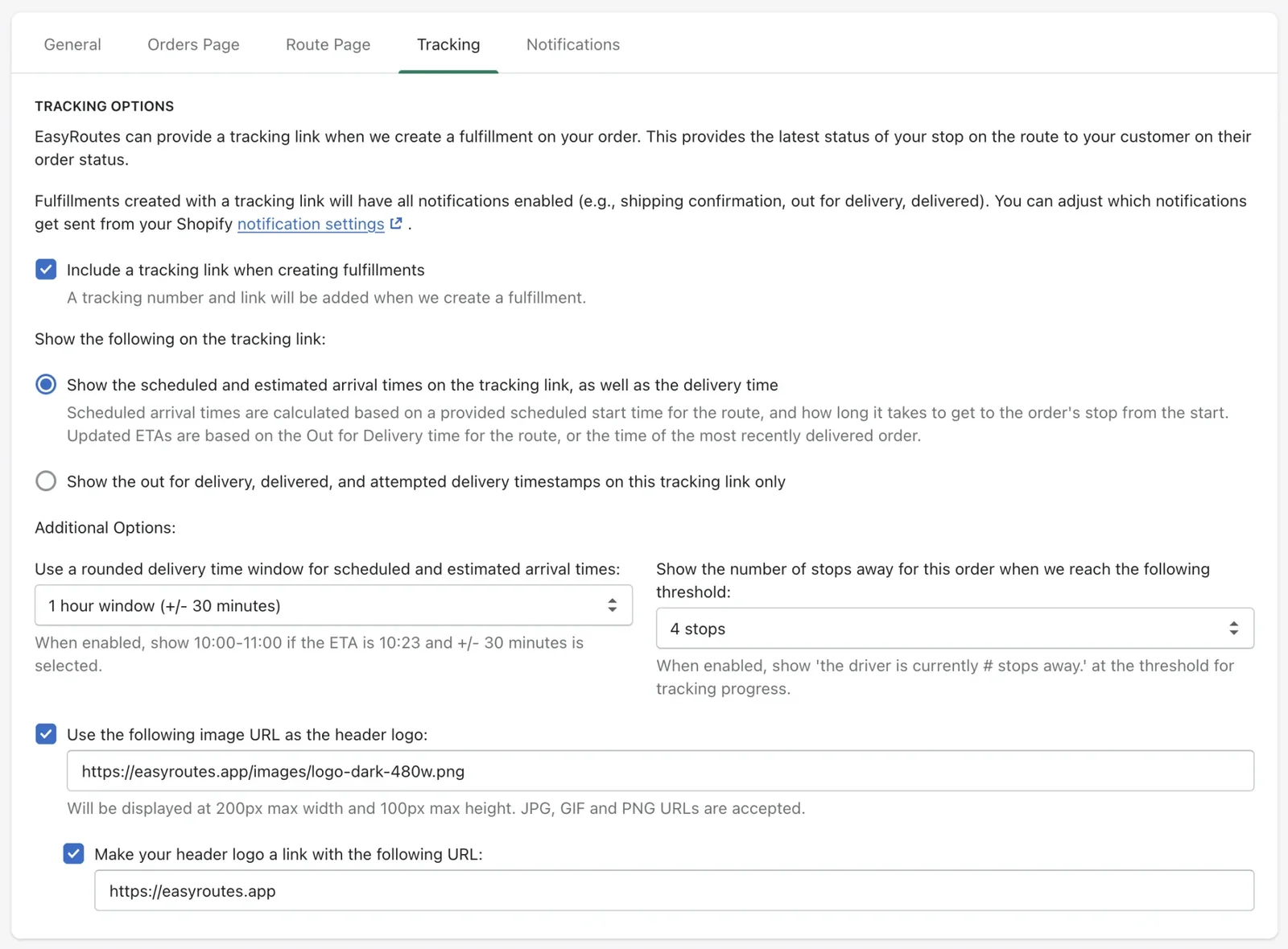Viewport: 1288px width, 949px height.
Task: Click the arrows on 1 hour window select
Action: (613, 605)
